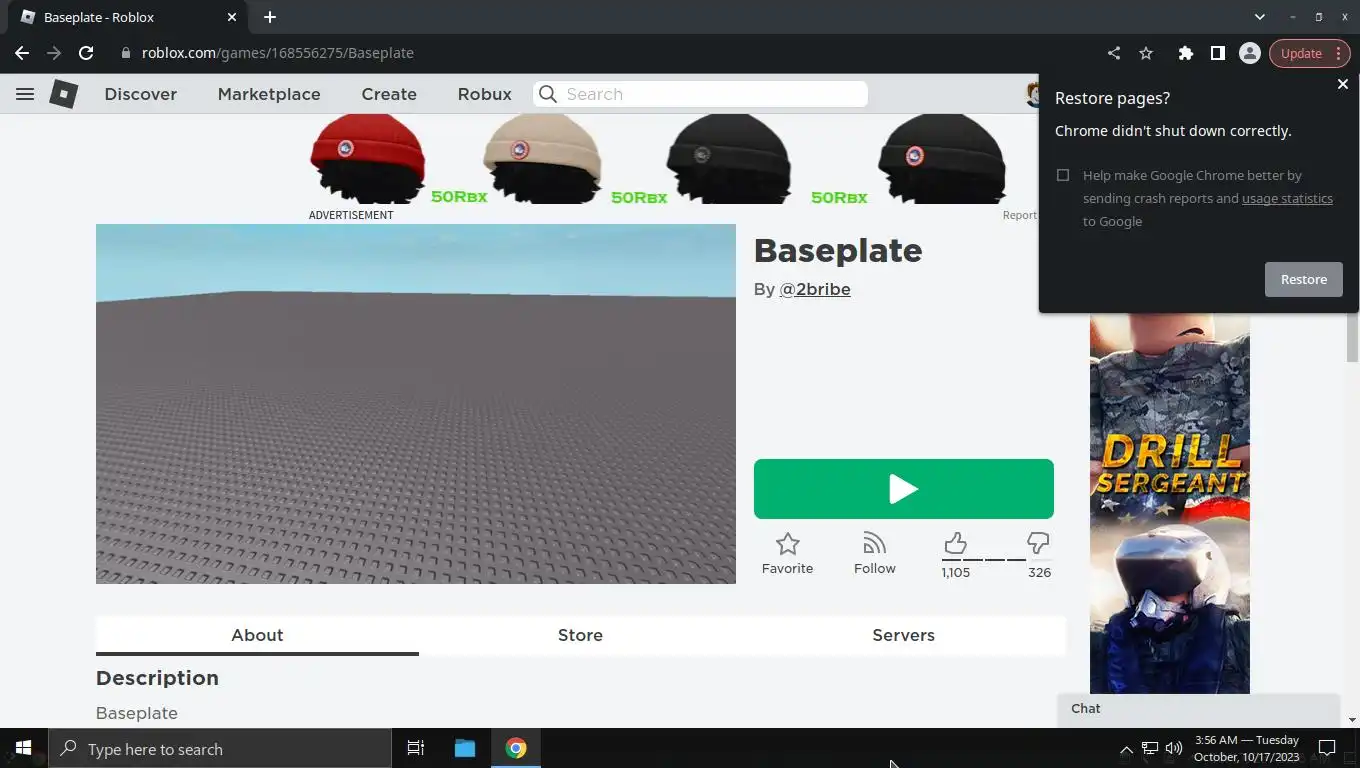Open the network icon in tray
This screenshot has width=1360, height=768.
1150,748
